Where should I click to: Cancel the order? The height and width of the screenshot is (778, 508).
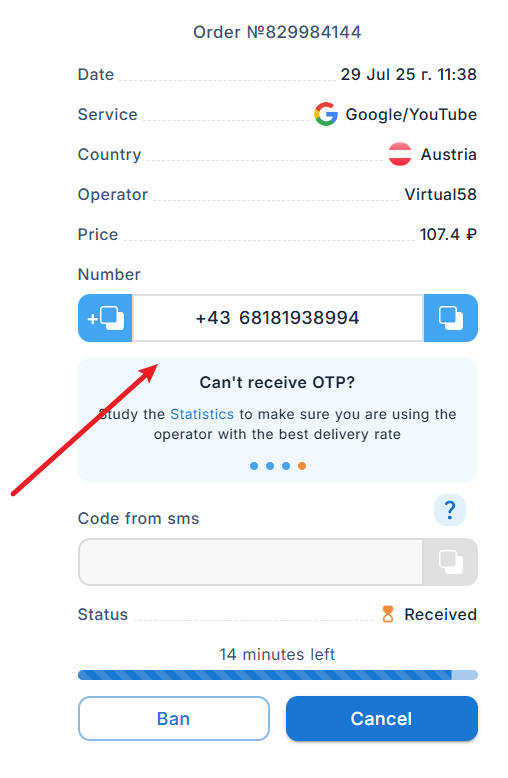pyautogui.click(x=381, y=718)
